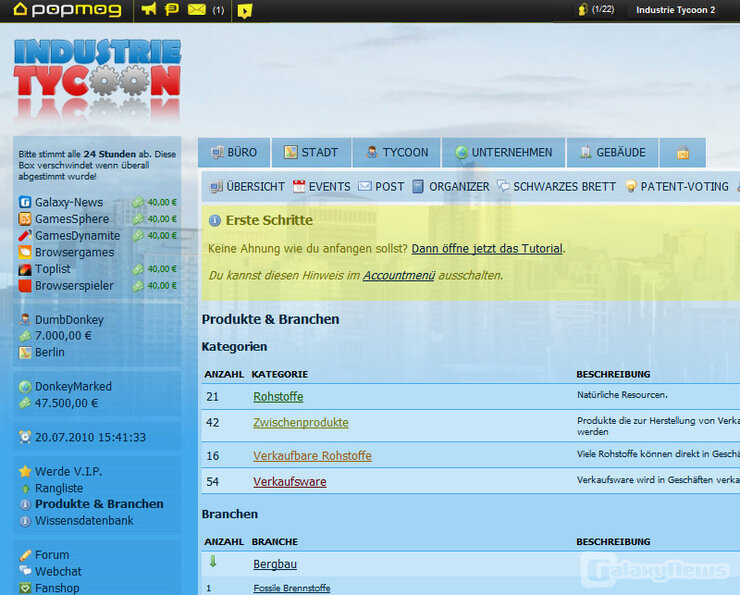740x595 pixels.
Task: Click the Berlin city link
Action: [x=50, y=352]
